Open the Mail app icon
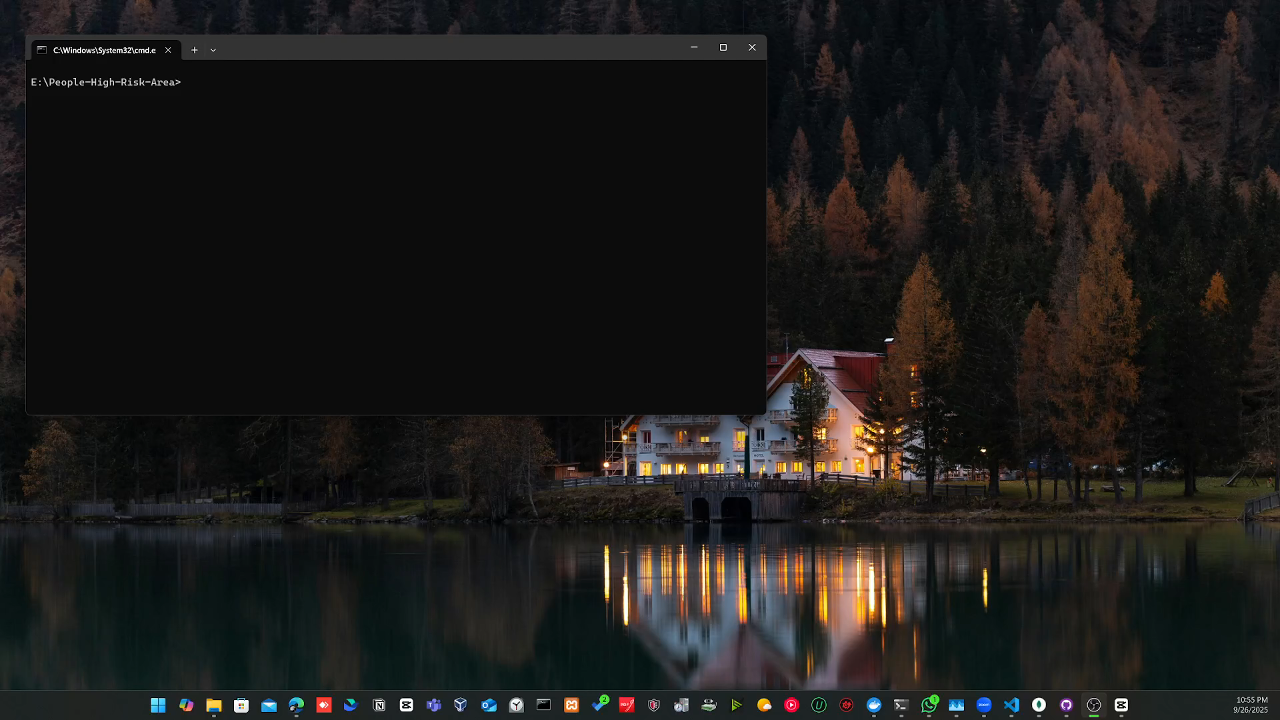Screen dimensions: 1280x720 [268, 705]
